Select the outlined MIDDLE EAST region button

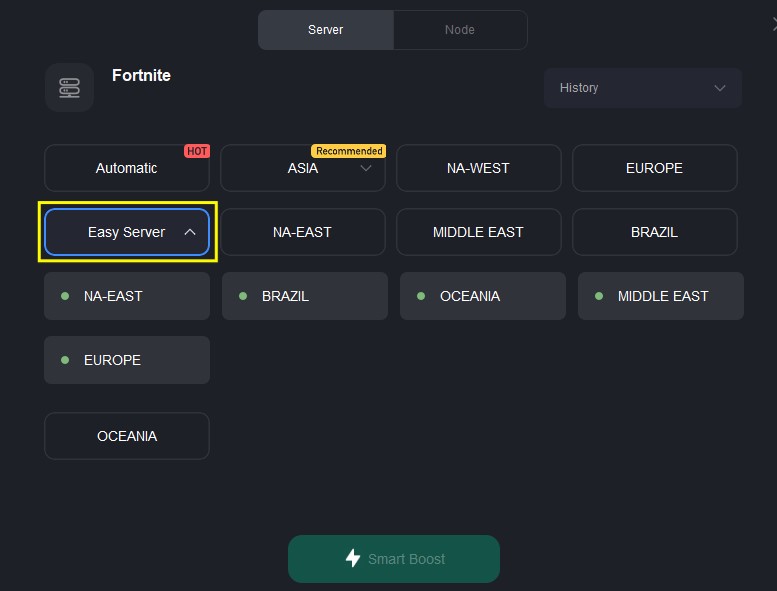click(x=478, y=232)
